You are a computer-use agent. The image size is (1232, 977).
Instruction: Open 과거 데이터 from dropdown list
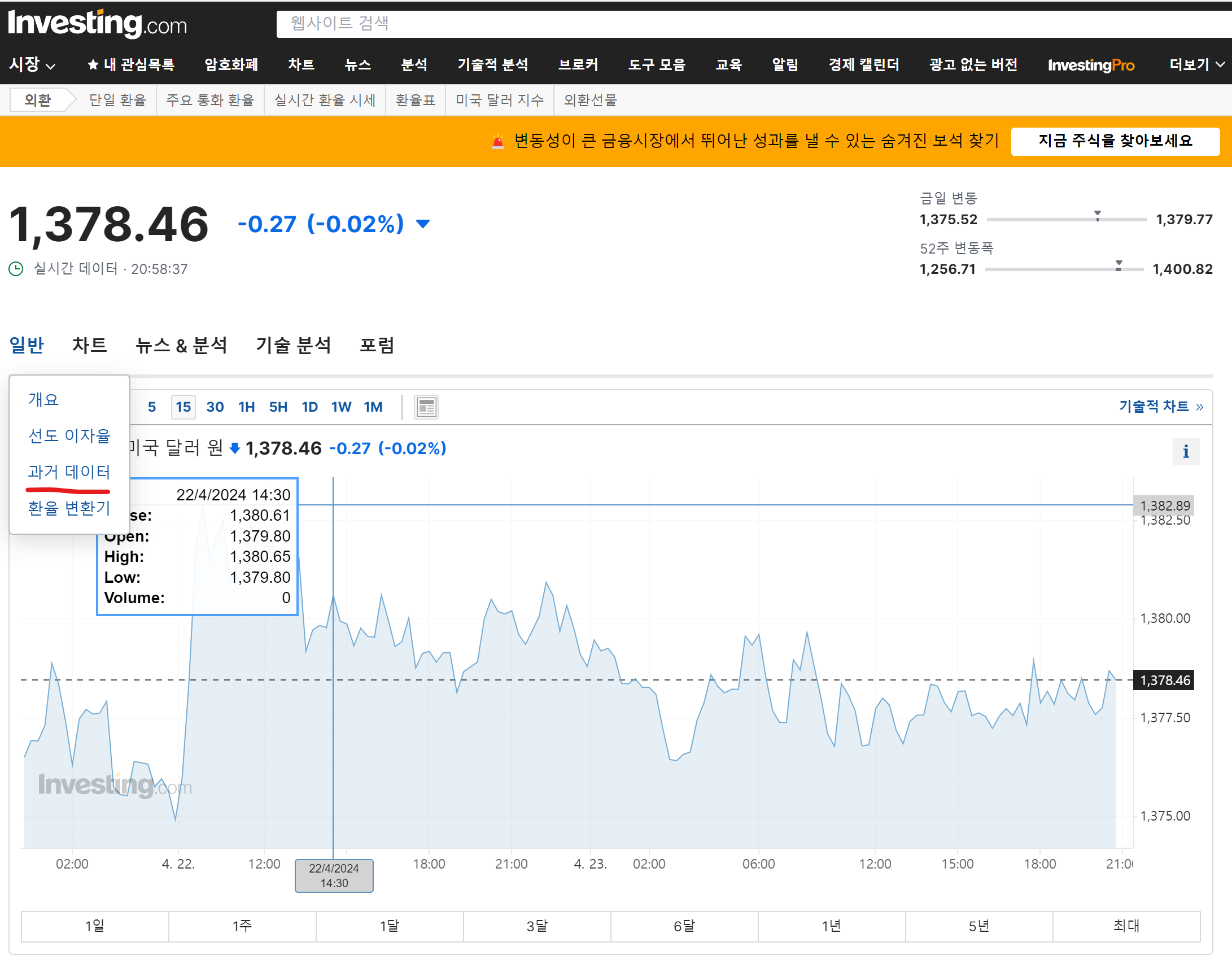[68, 472]
